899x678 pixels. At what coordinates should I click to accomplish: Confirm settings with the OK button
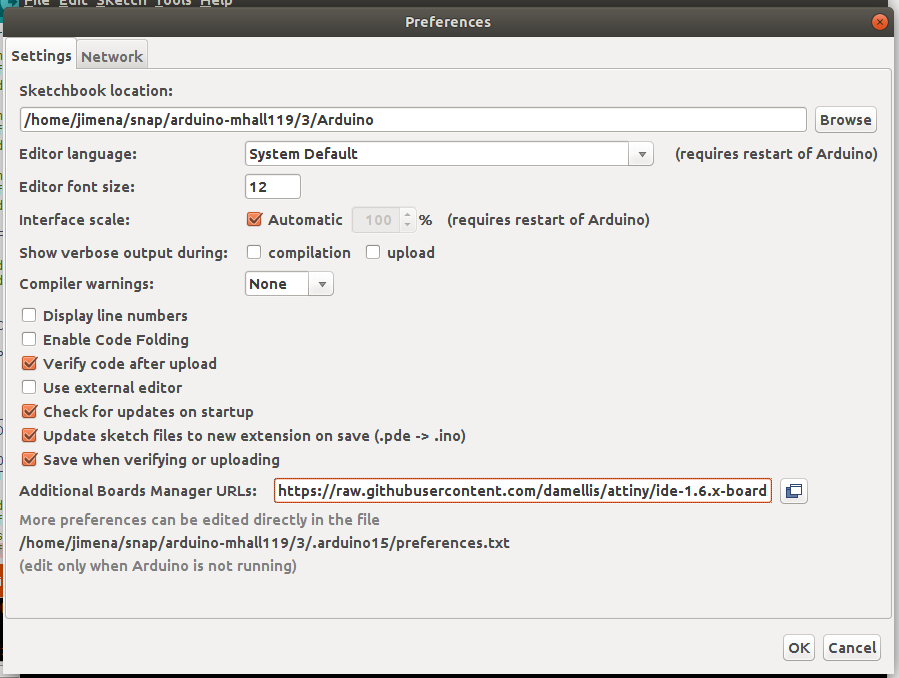point(799,648)
